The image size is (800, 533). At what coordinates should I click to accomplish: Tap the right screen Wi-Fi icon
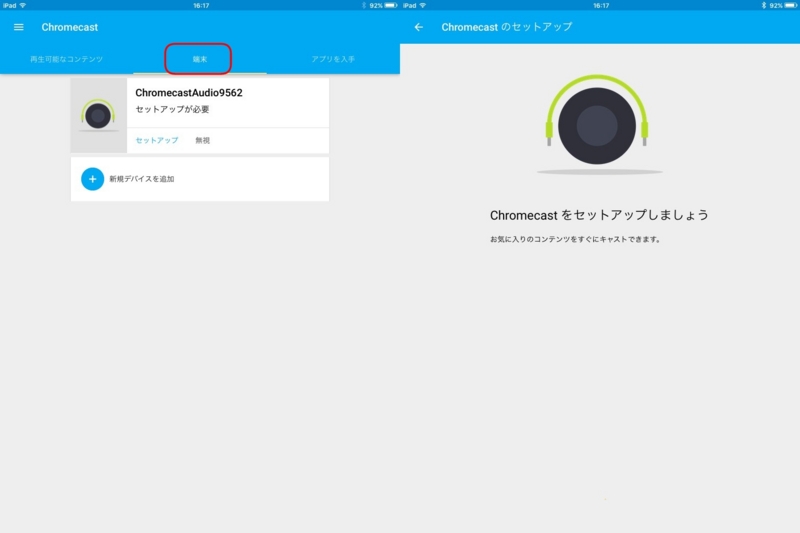click(x=422, y=5)
